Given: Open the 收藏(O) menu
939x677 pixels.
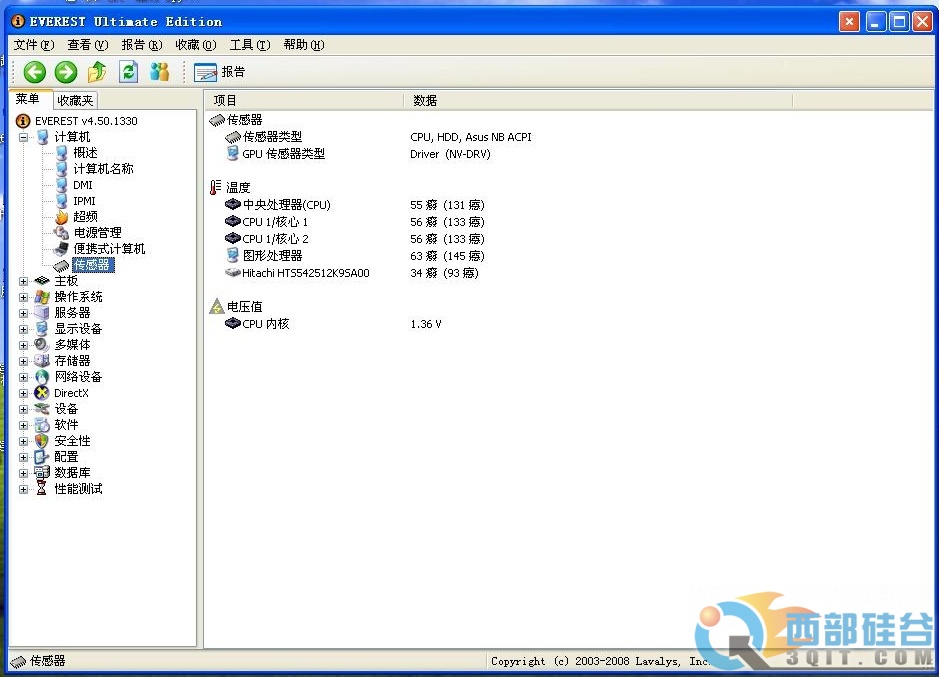Looking at the screenshot, I should (195, 45).
